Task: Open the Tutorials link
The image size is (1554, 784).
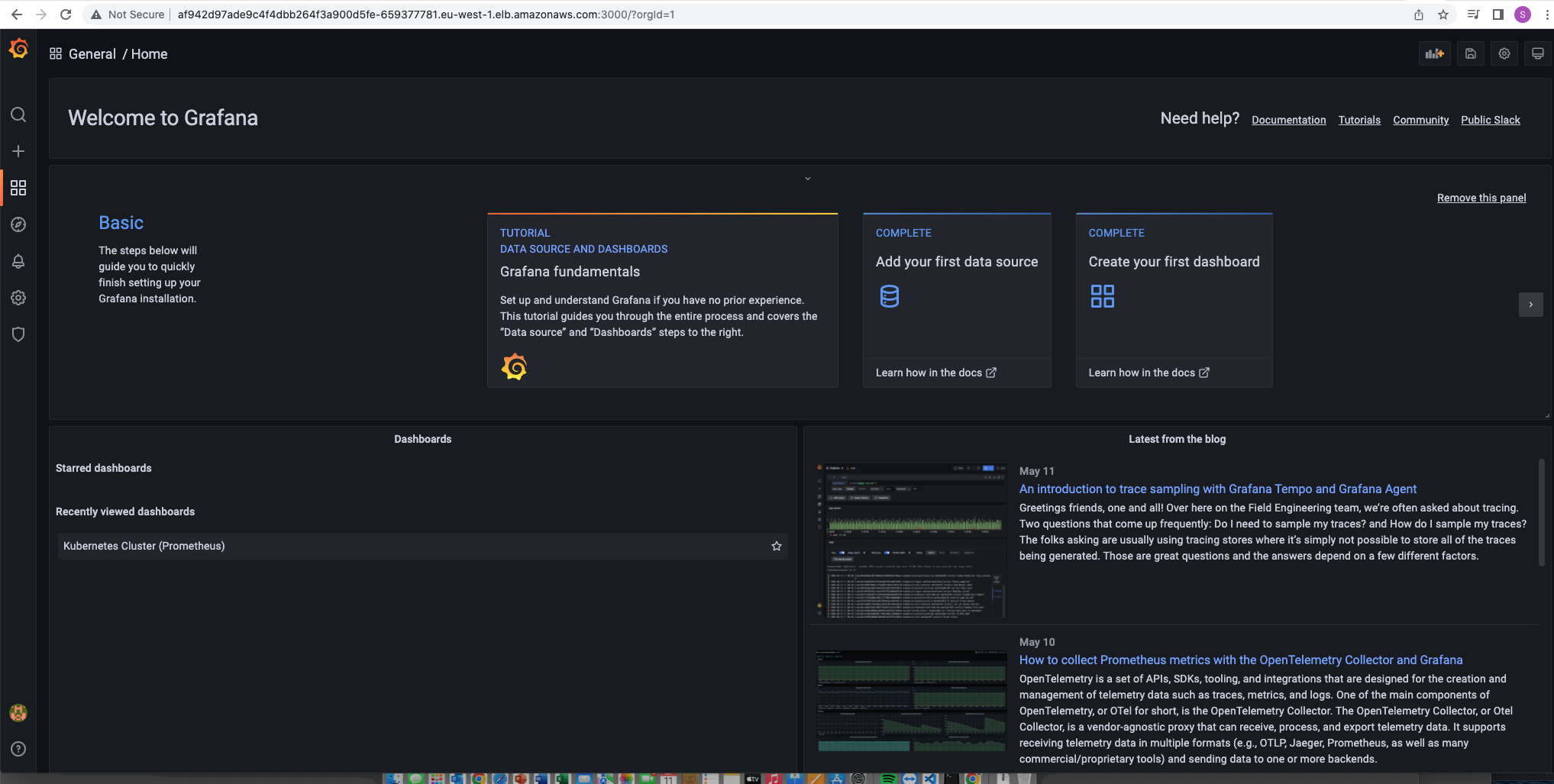Action: [x=1359, y=120]
